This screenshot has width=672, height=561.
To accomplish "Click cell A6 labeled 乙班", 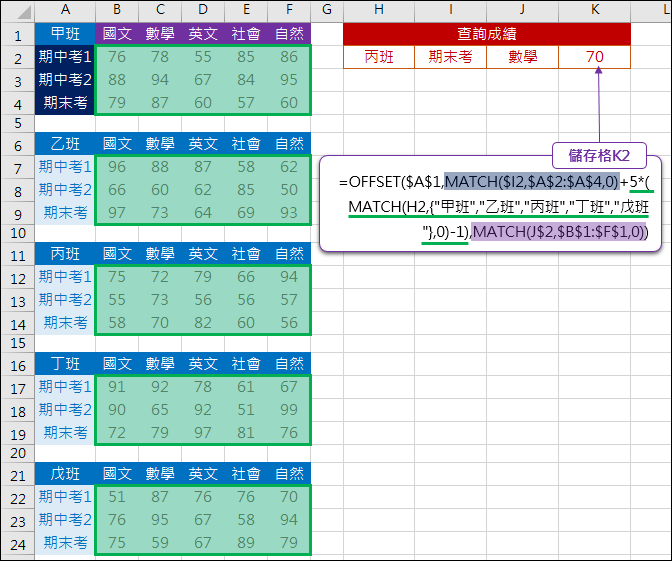I will coord(65,144).
